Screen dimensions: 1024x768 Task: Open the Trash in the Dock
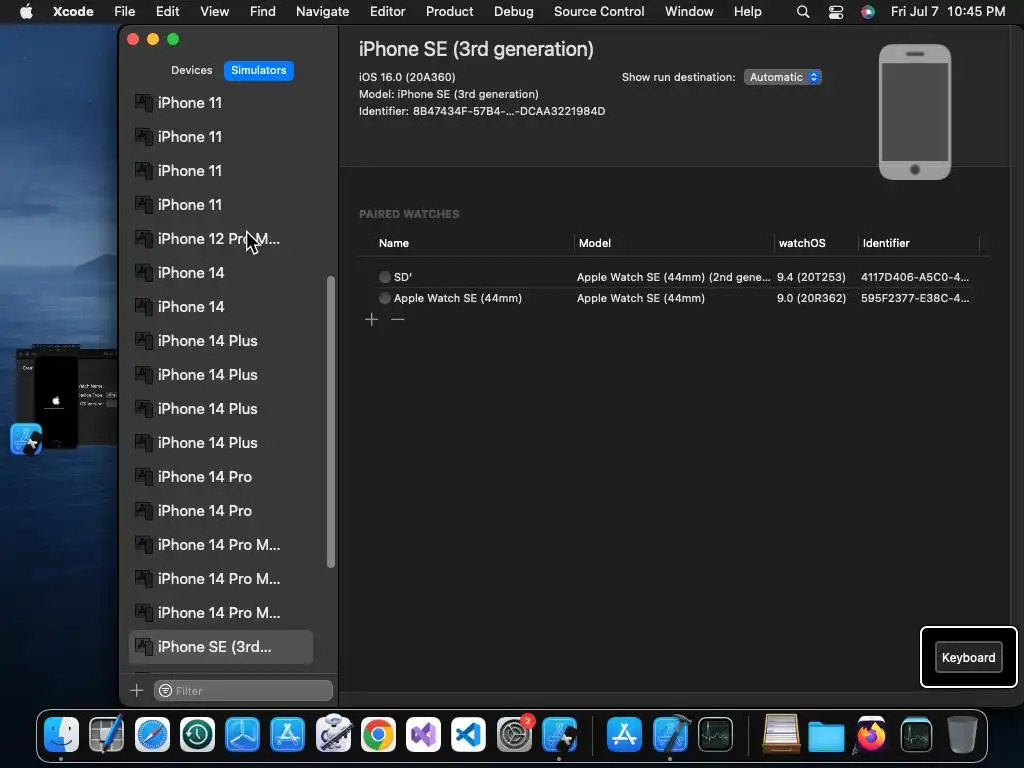coord(961,735)
